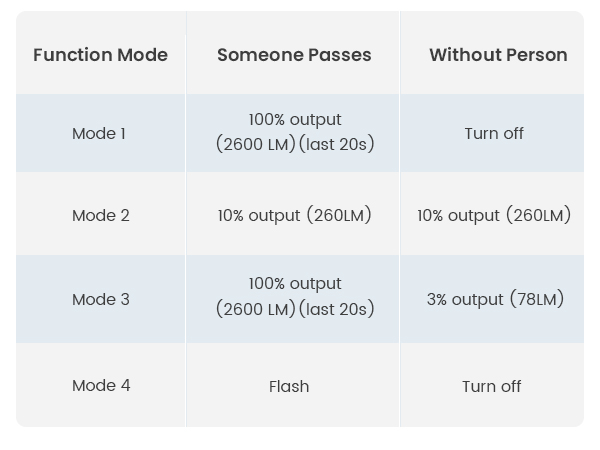This screenshot has height=450, width=600.
Task: Click "100% output" text in Mode 1 row
Action: coord(295,120)
